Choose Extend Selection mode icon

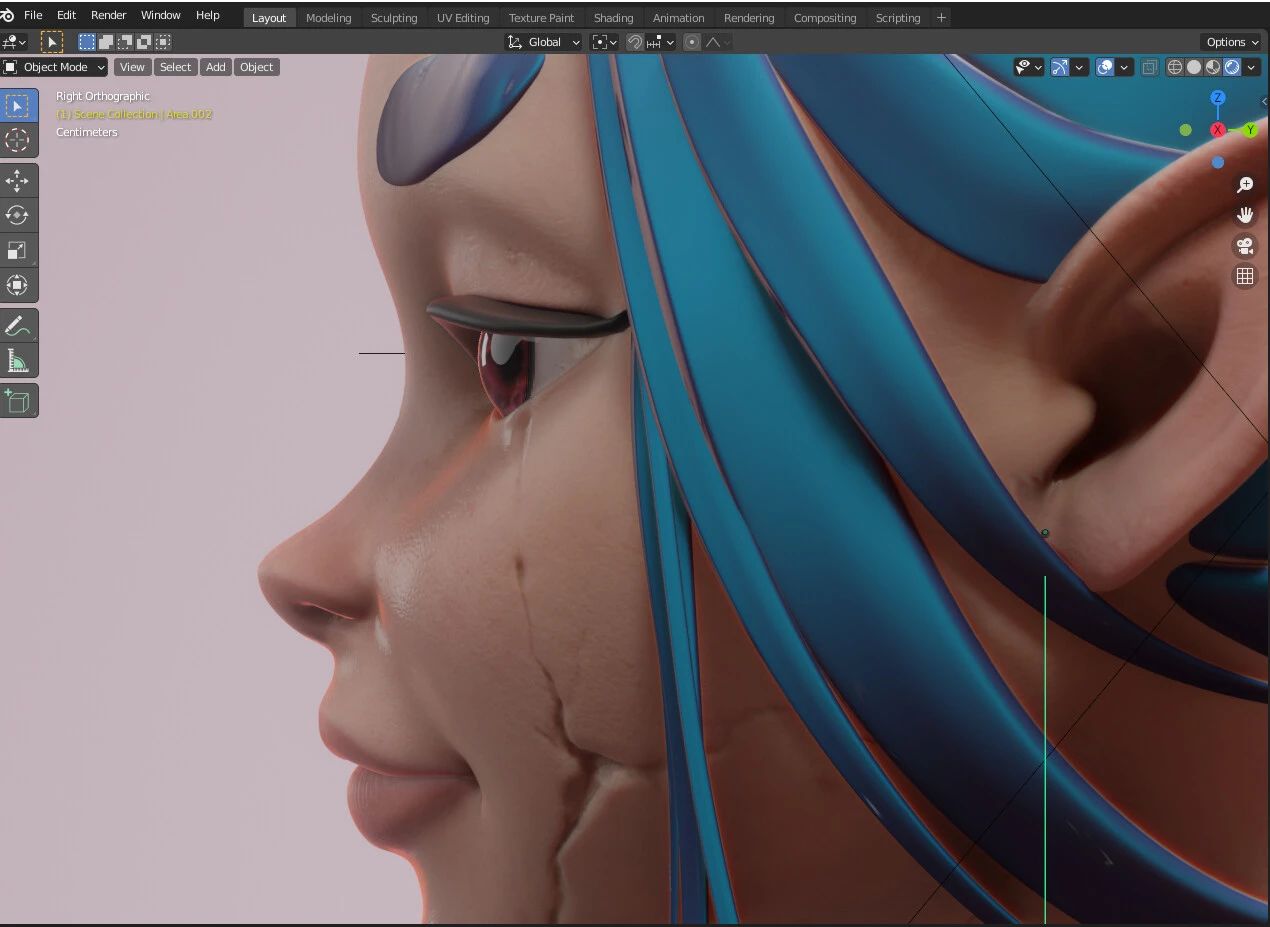(106, 42)
